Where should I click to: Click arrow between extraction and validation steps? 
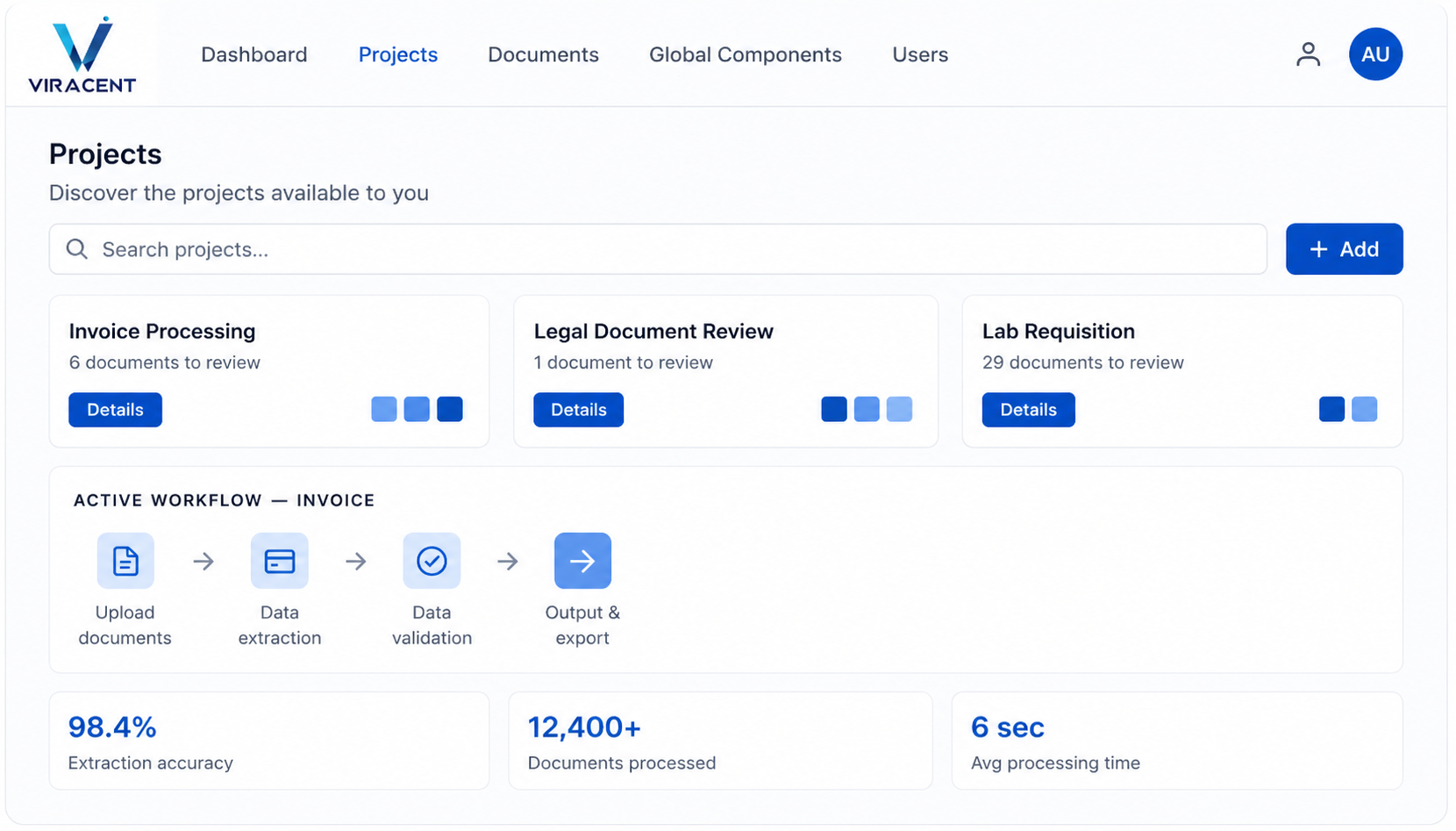tap(355, 561)
